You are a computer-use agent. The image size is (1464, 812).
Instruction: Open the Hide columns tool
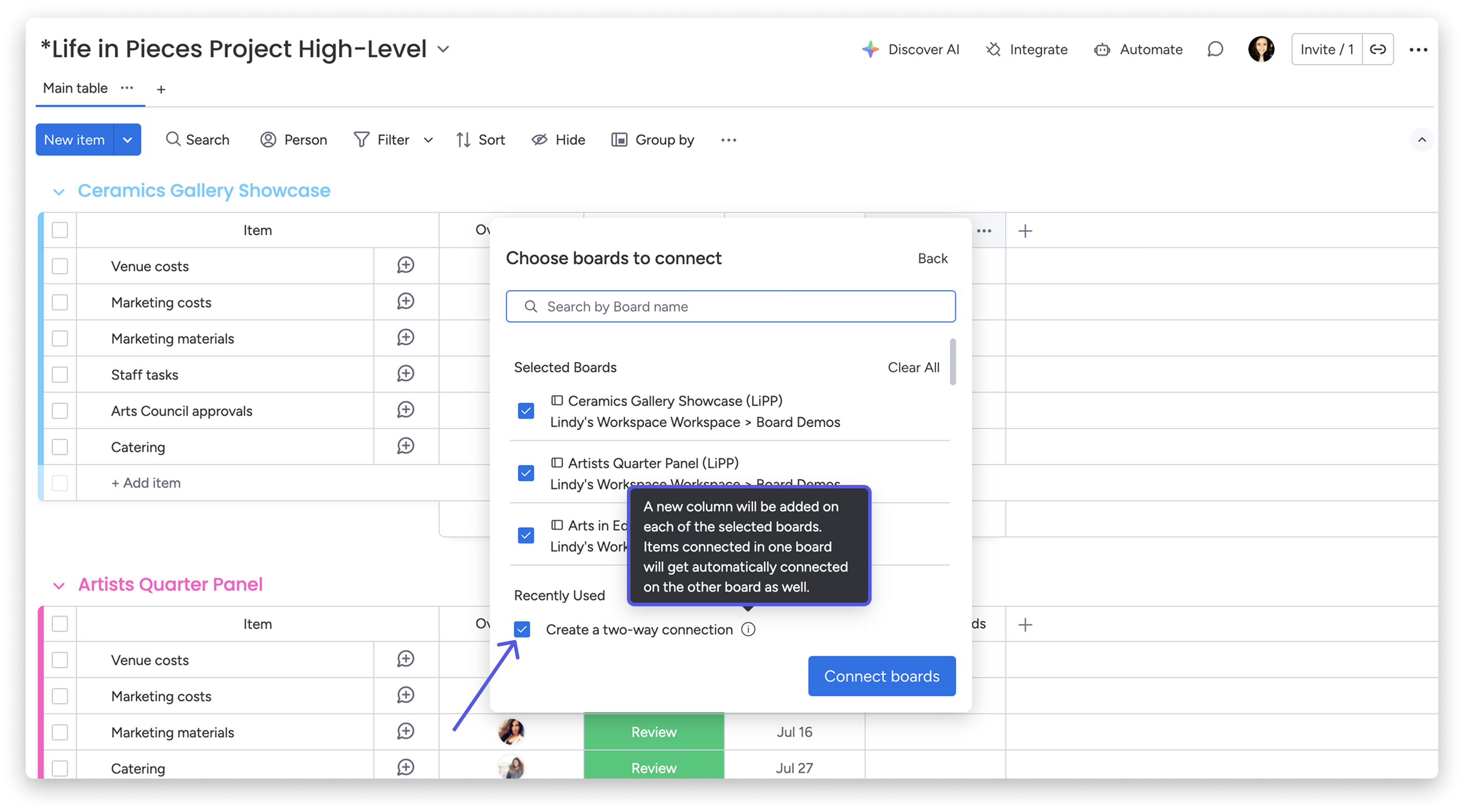pos(558,140)
